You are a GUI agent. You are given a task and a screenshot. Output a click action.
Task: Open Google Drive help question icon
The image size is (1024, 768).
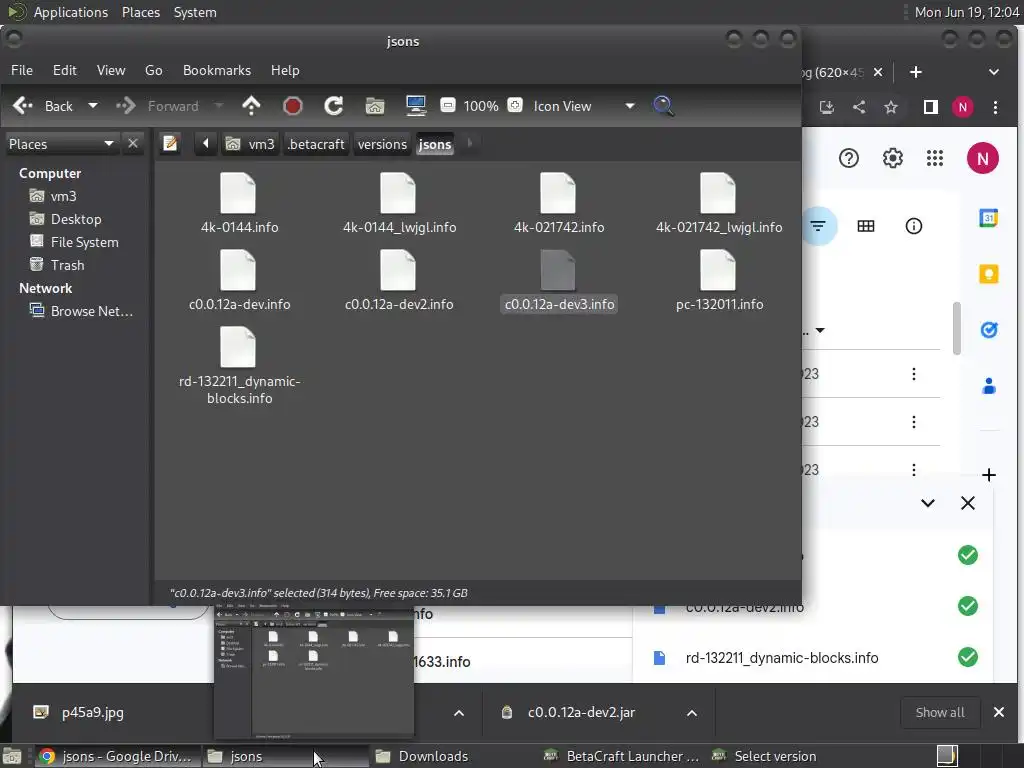pyautogui.click(x=849, y=158)
